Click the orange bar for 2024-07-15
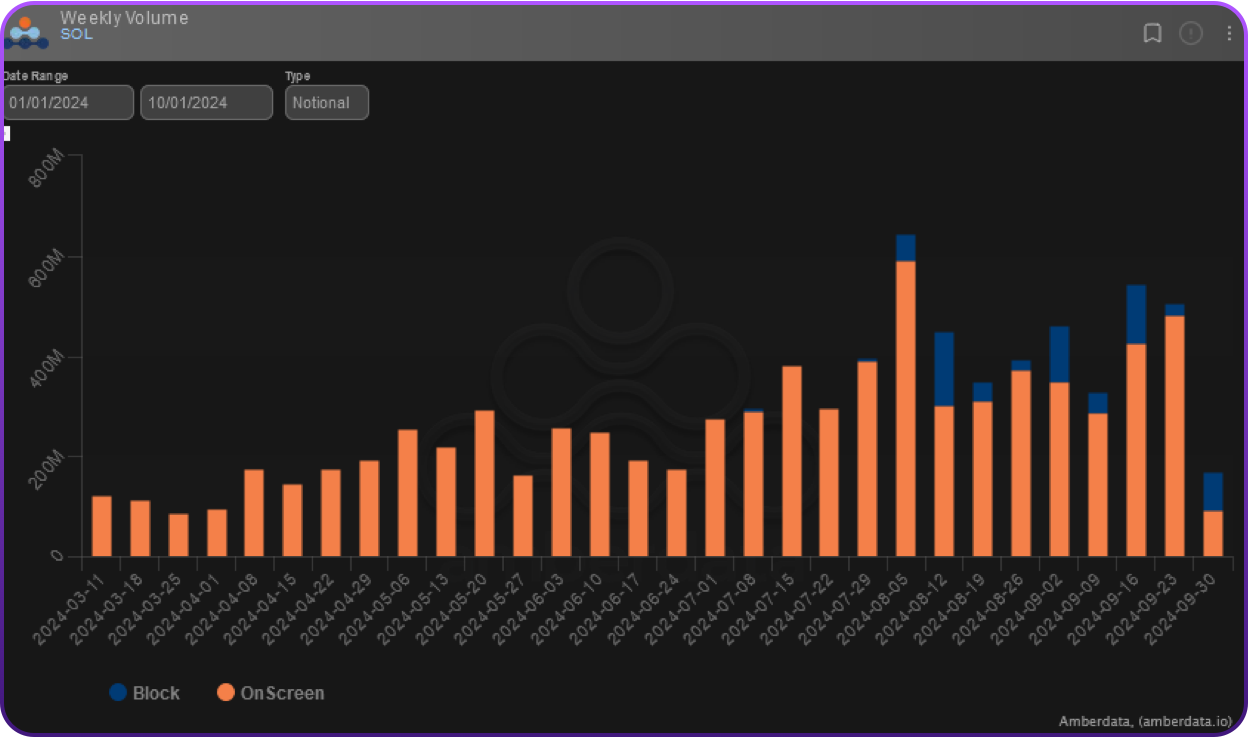Viewport: 1248px width, 738px height. (791, 461)
